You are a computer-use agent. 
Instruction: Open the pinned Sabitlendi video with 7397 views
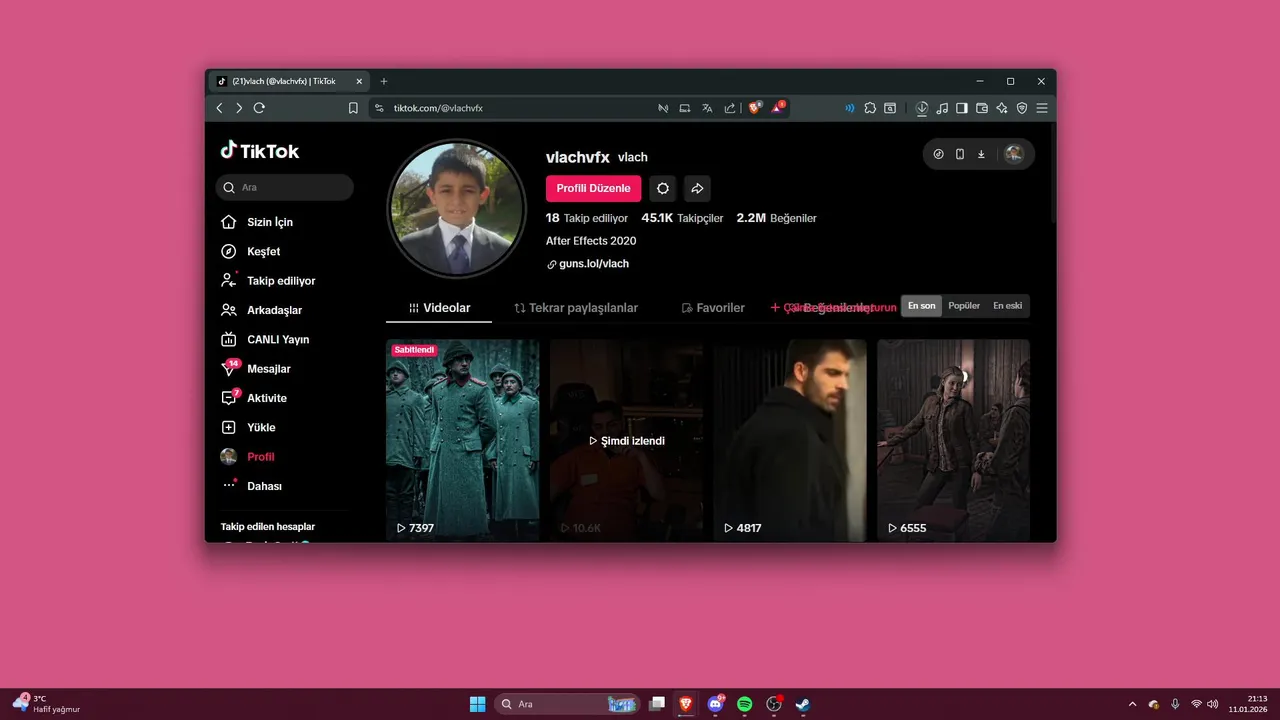pyautogui.click(x=463, y=440)
